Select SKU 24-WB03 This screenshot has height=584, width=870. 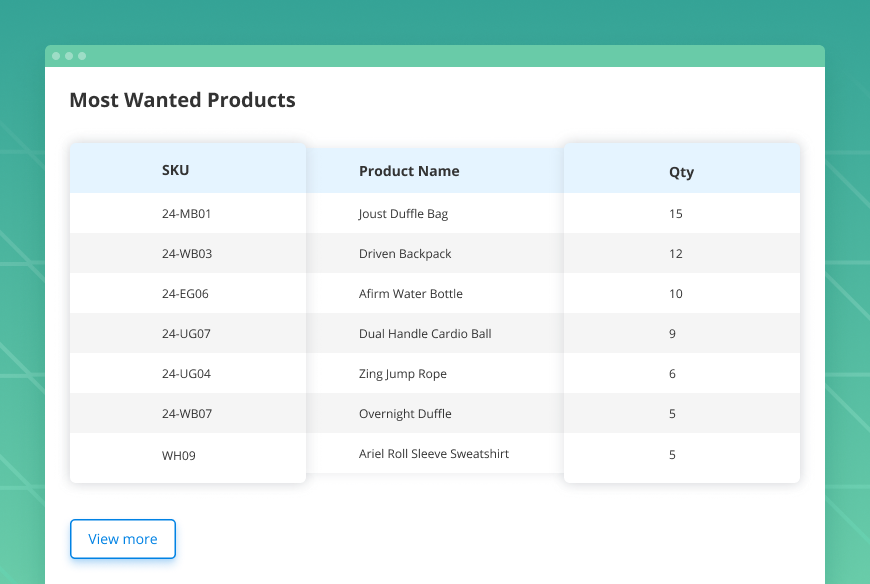(x=187, y=253)
